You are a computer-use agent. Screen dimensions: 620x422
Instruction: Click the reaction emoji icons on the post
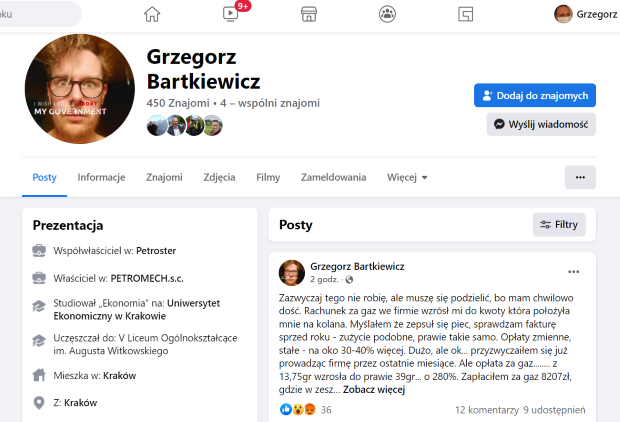(298, 409)
